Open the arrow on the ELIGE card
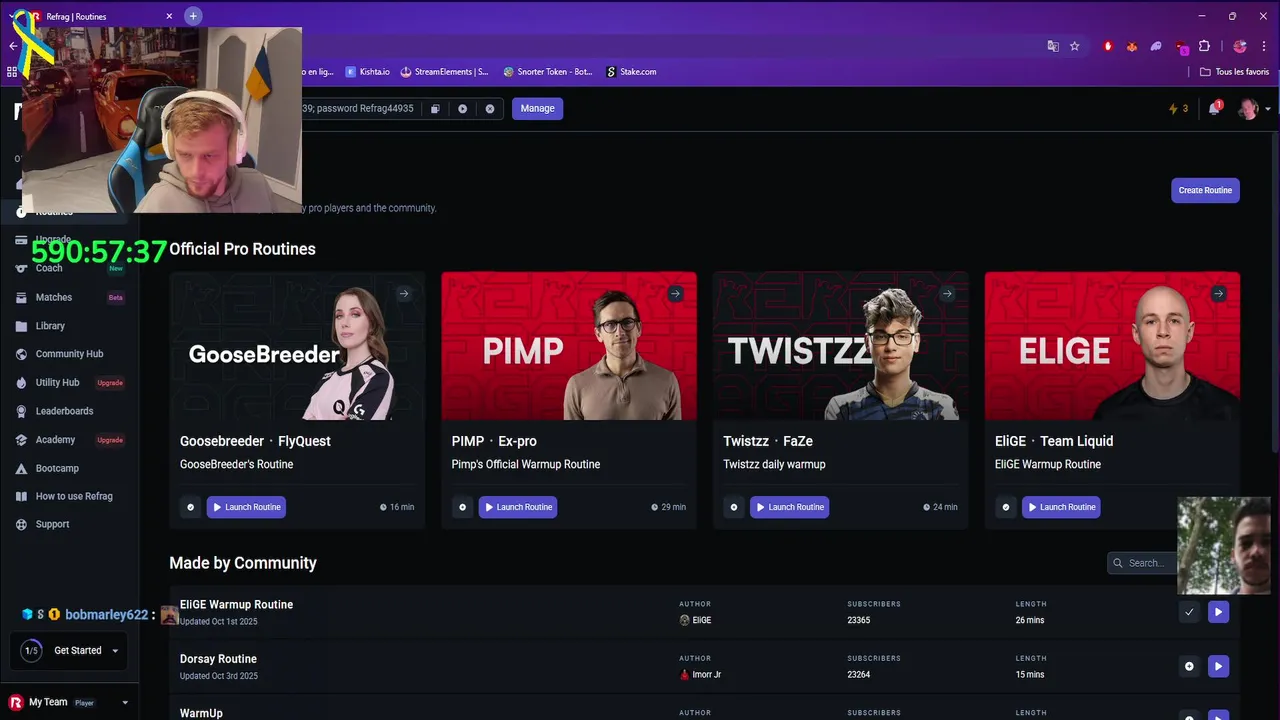The image size is (1280, 720). 1218,294
